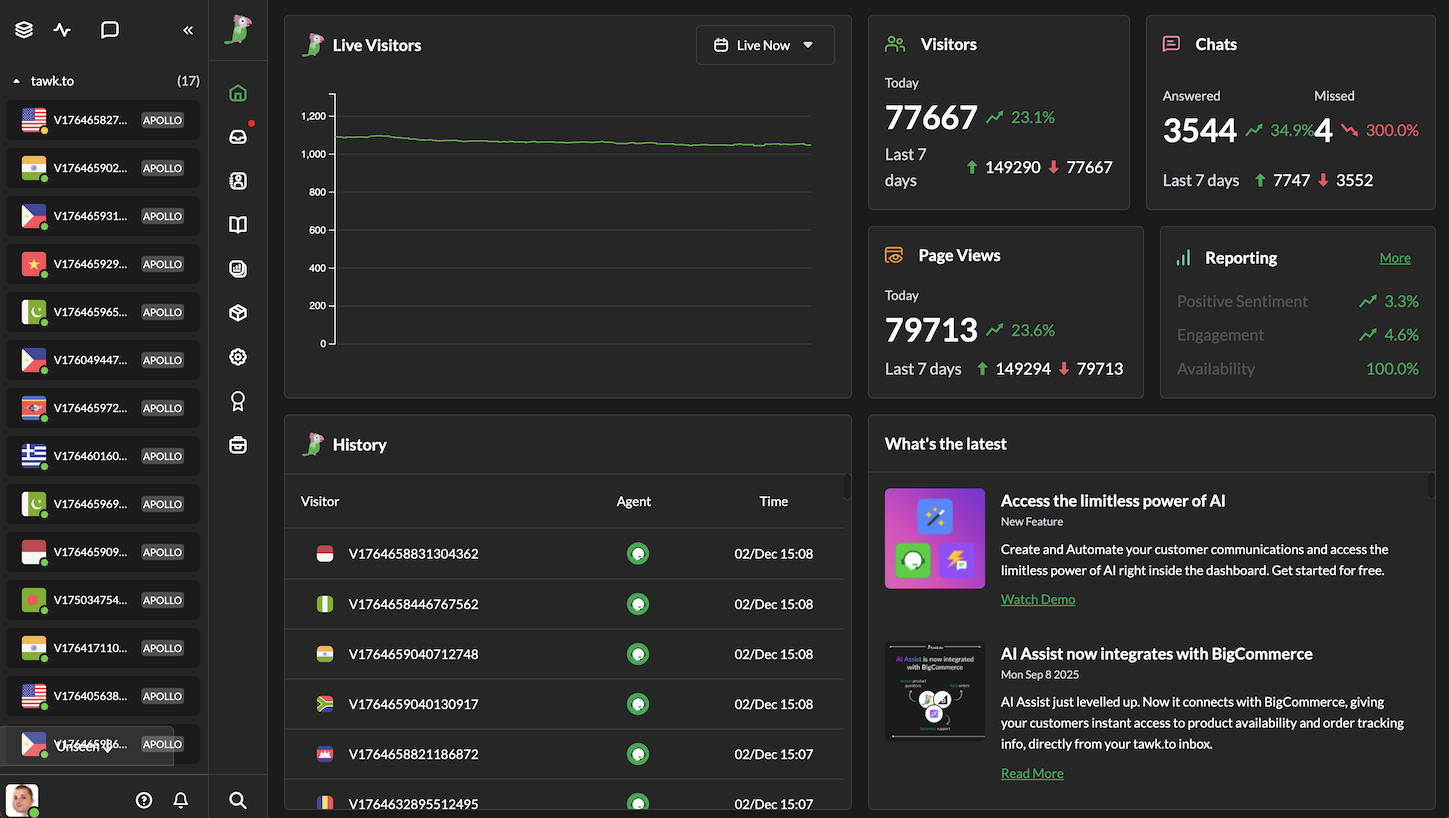Click the Watch Demo link
Viewport: 1449px width, 818px height.
pyautogui.click(x=1037, y=599)
